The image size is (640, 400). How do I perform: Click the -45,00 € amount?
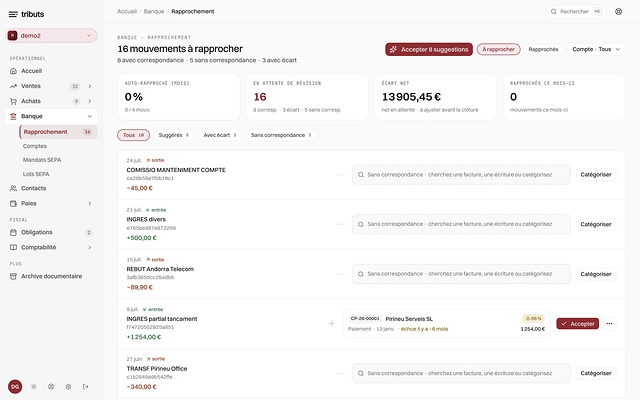tap(140, 188)
